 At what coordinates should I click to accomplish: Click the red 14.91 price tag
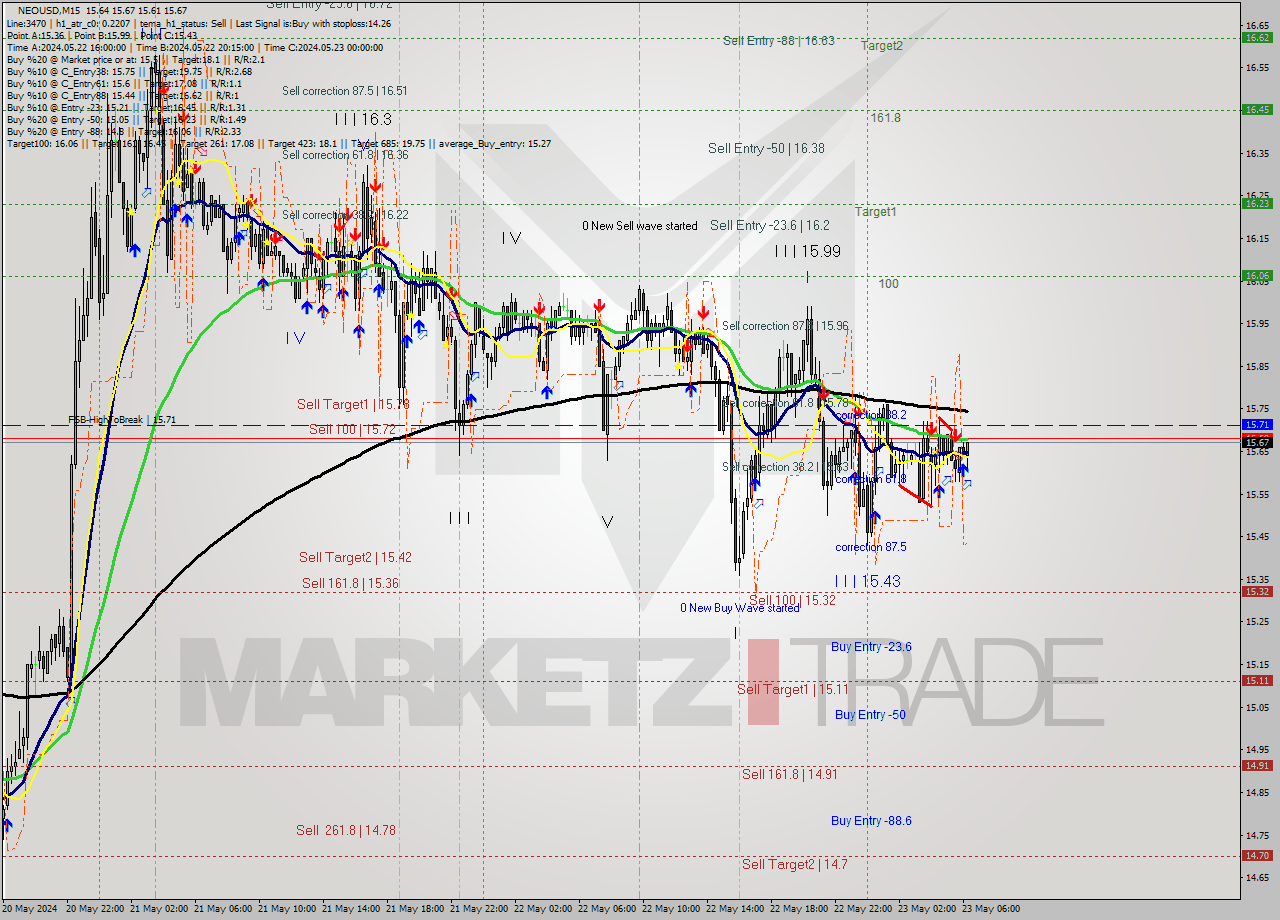[1256, 765]
